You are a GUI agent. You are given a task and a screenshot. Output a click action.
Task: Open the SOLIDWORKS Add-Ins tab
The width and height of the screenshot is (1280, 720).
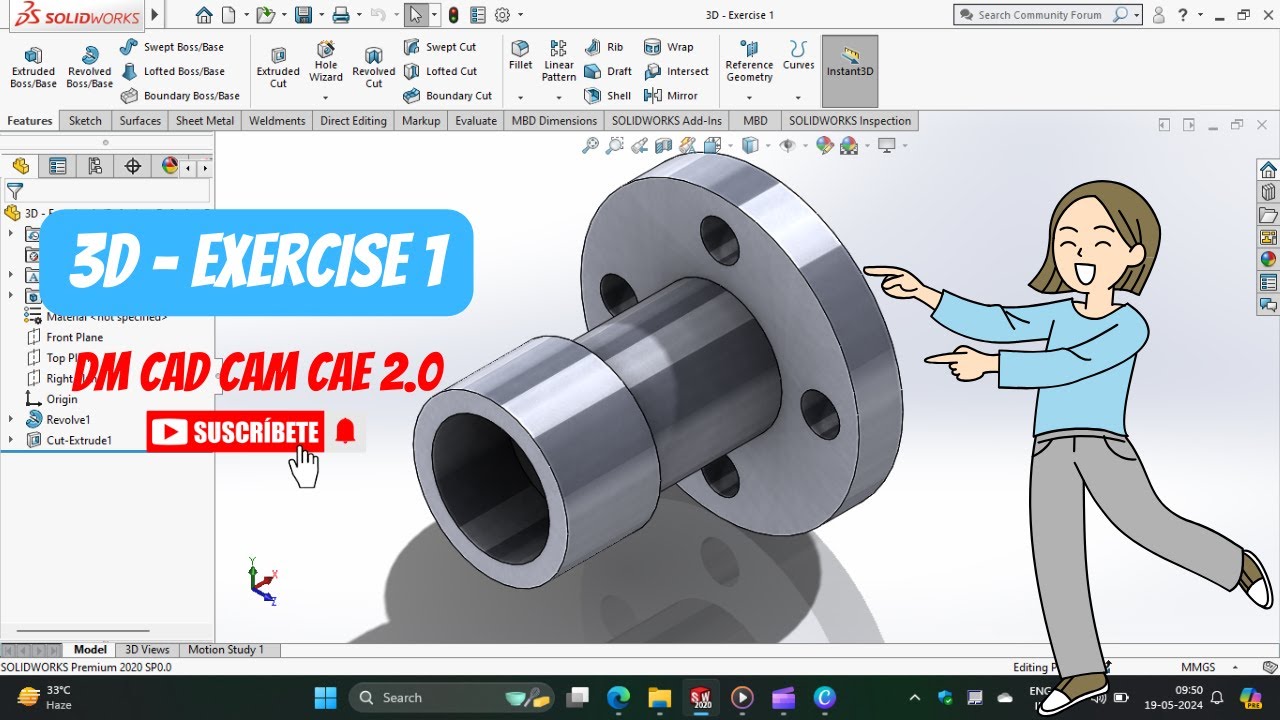click(667, 121)
